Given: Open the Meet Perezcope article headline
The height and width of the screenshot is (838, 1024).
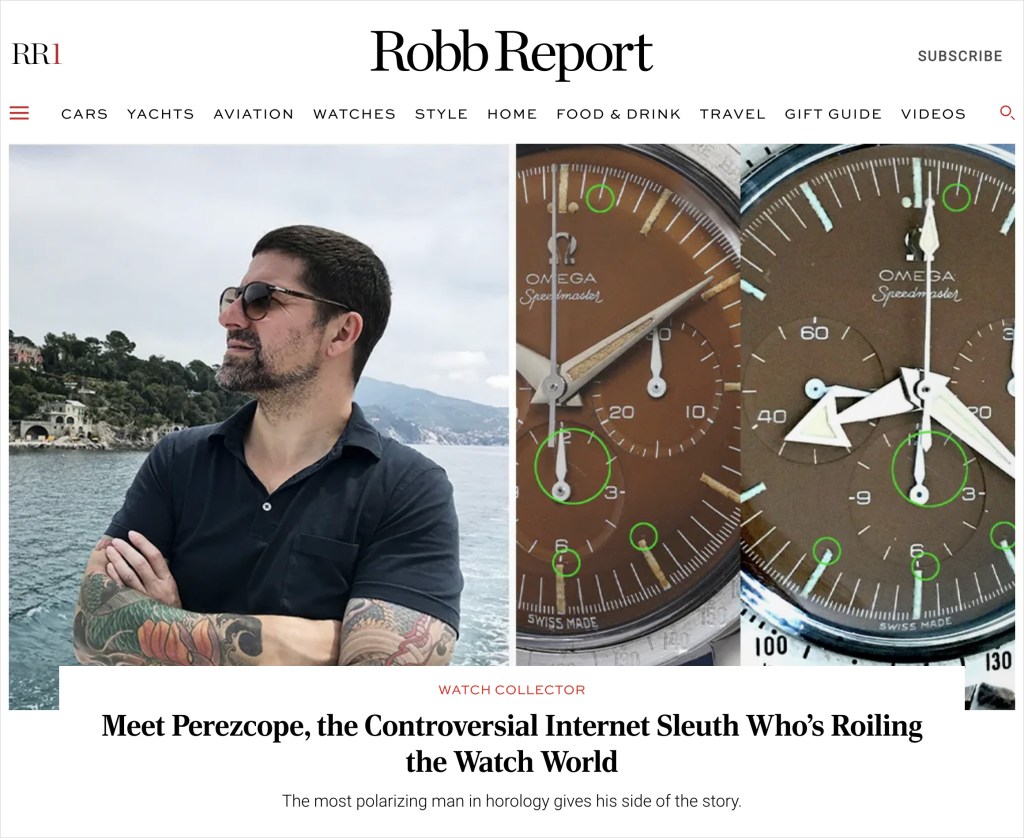Looking at the screenshot, I should (x=511, y=744).
